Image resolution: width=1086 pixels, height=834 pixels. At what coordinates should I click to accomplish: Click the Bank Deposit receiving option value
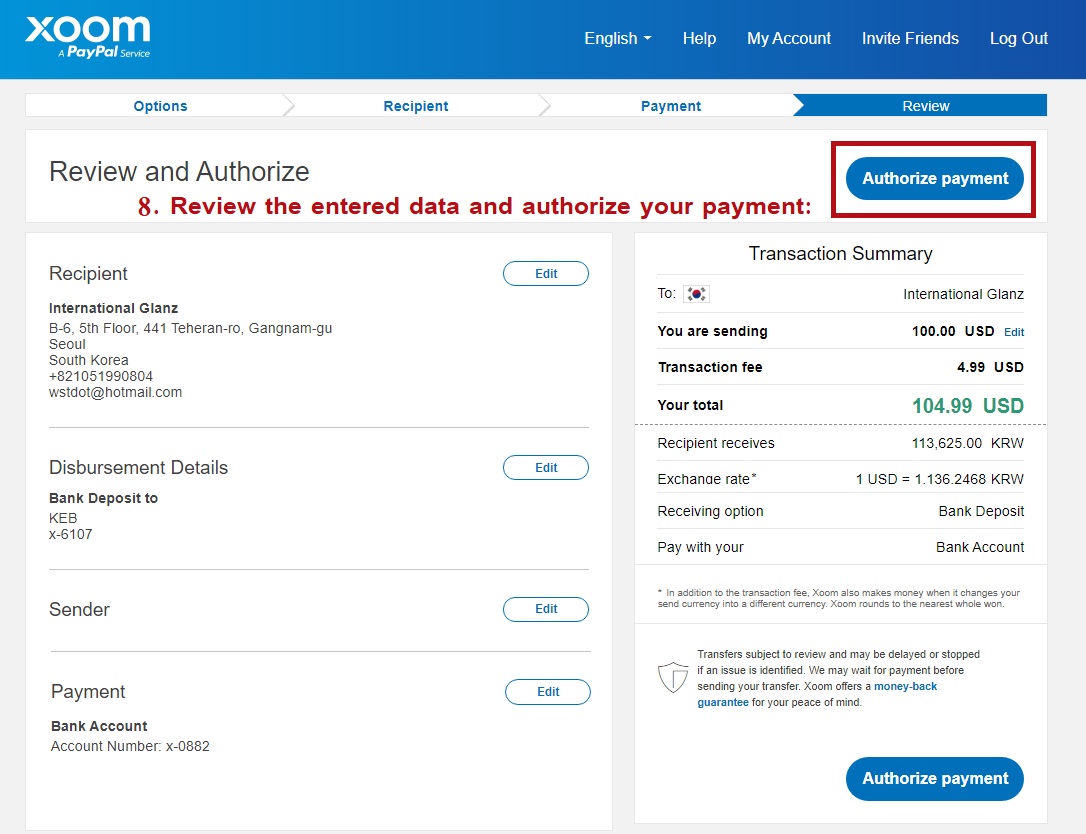981,511
